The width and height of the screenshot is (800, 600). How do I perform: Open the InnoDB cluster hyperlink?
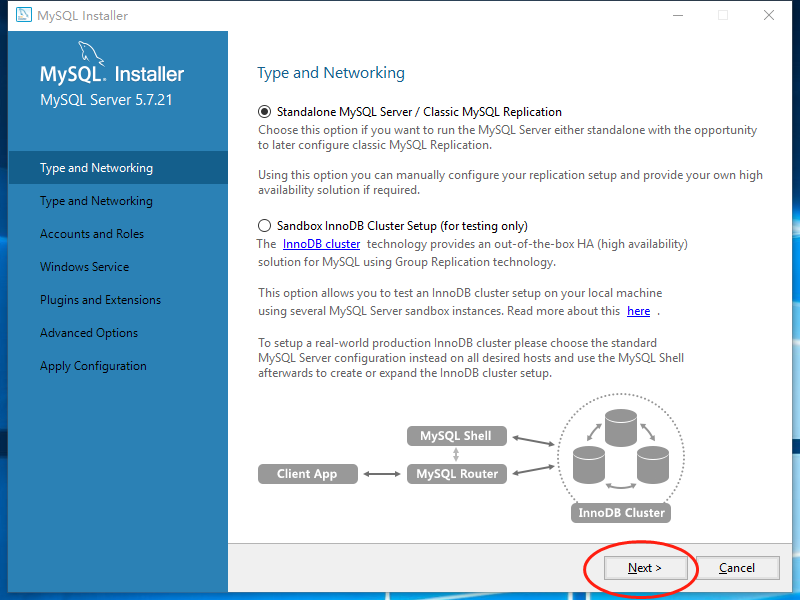[x=321, y=244]
